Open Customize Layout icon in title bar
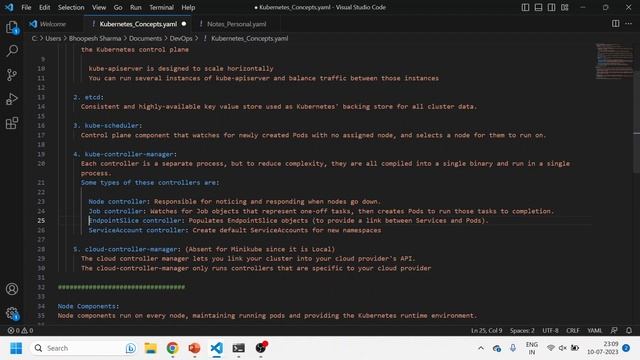This screenshot has width=640, height=360. (x=564, y=7)
